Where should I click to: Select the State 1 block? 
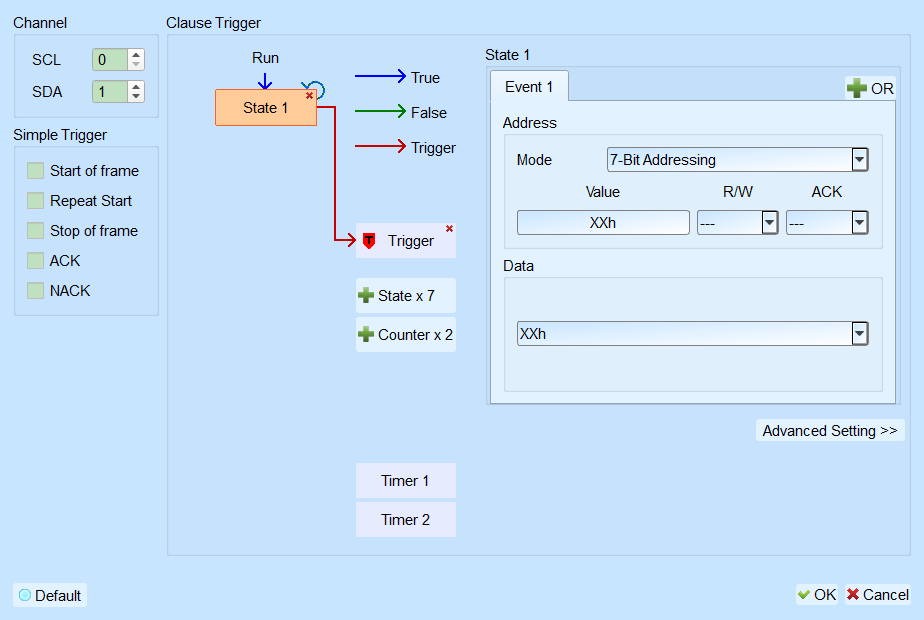[x=266, y=108]
